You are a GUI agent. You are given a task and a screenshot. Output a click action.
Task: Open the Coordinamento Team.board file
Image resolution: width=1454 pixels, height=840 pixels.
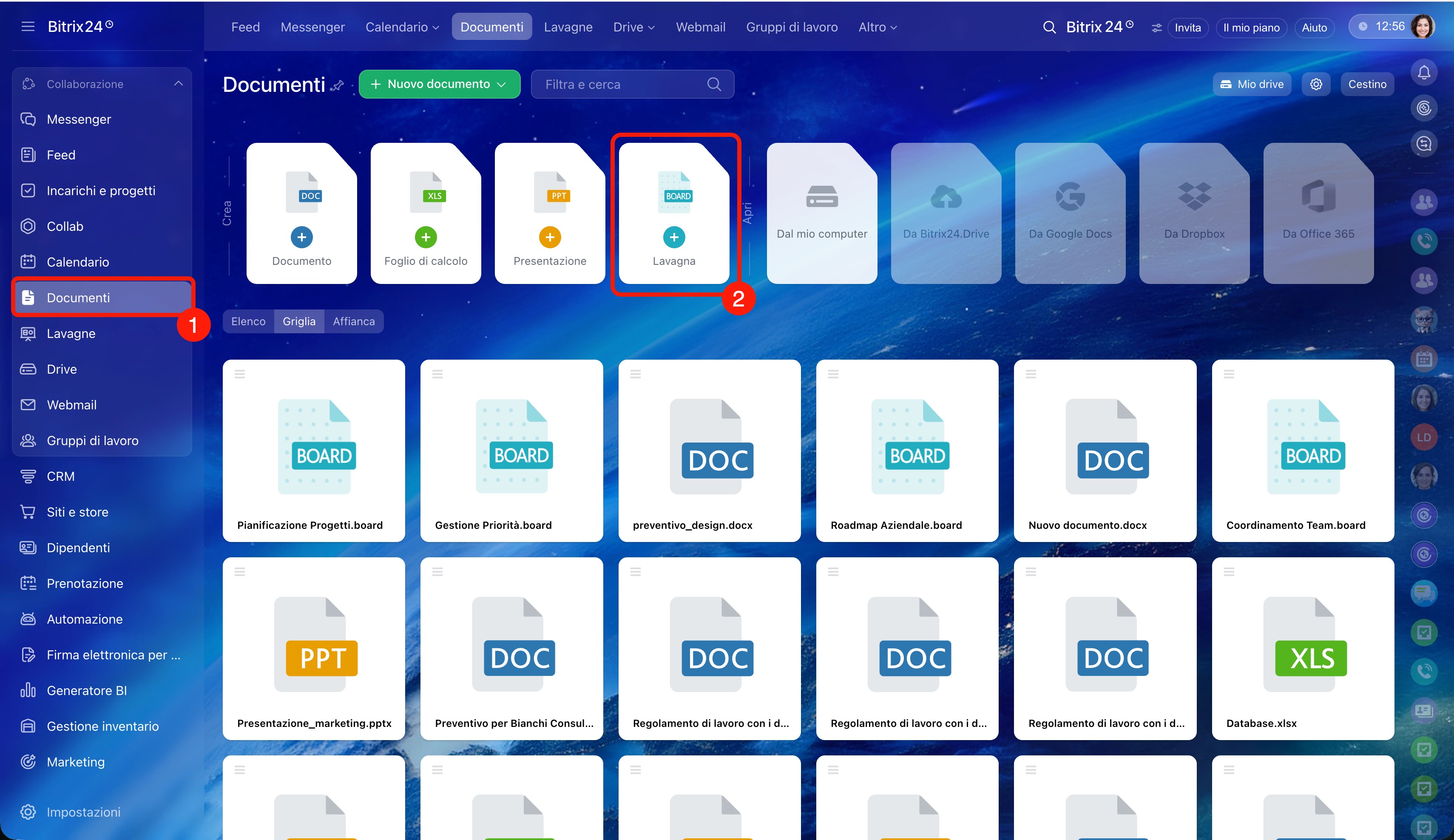[x=1303, y=451]
